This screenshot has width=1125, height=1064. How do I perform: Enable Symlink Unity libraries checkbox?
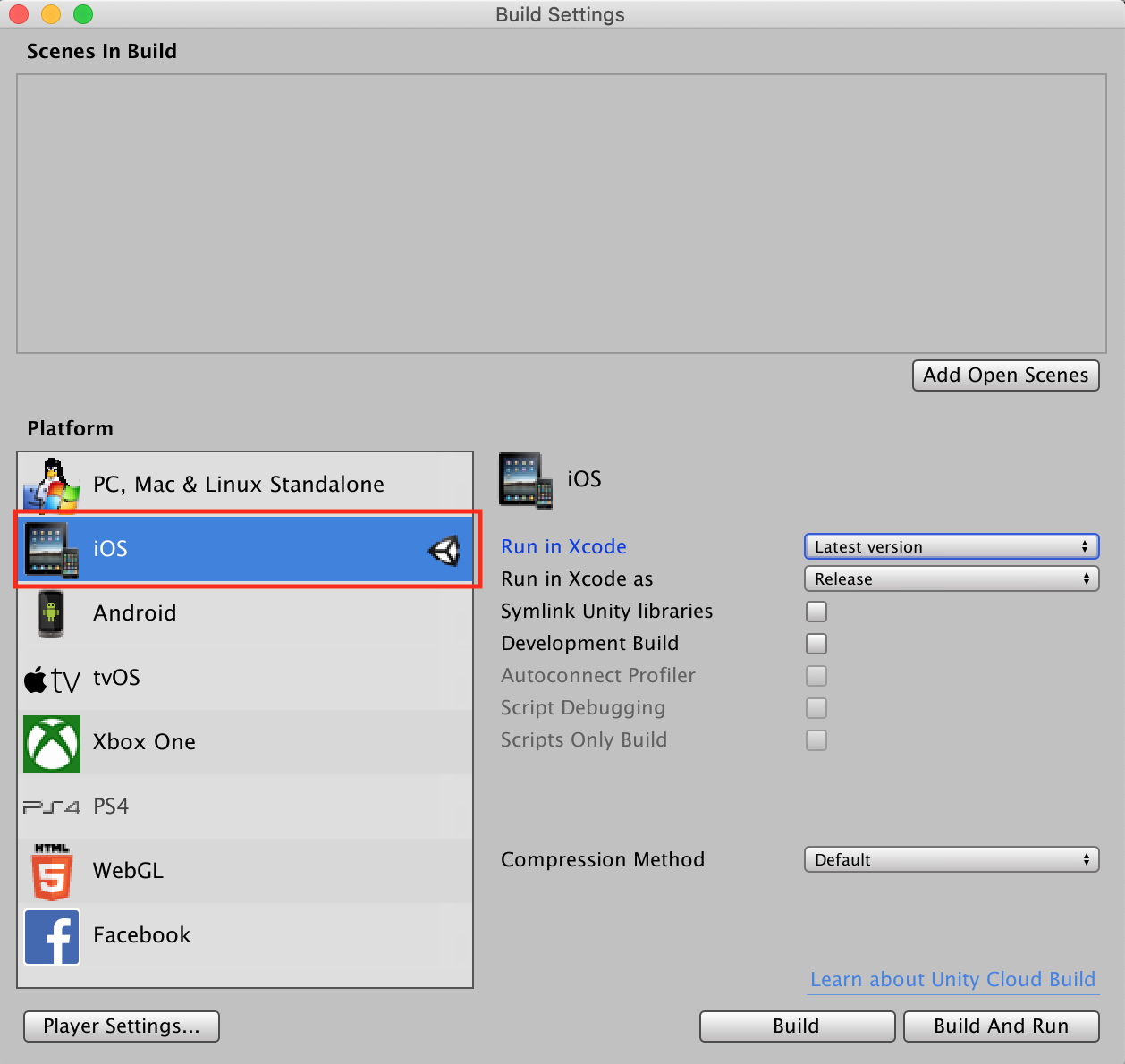tap(816, 612)
